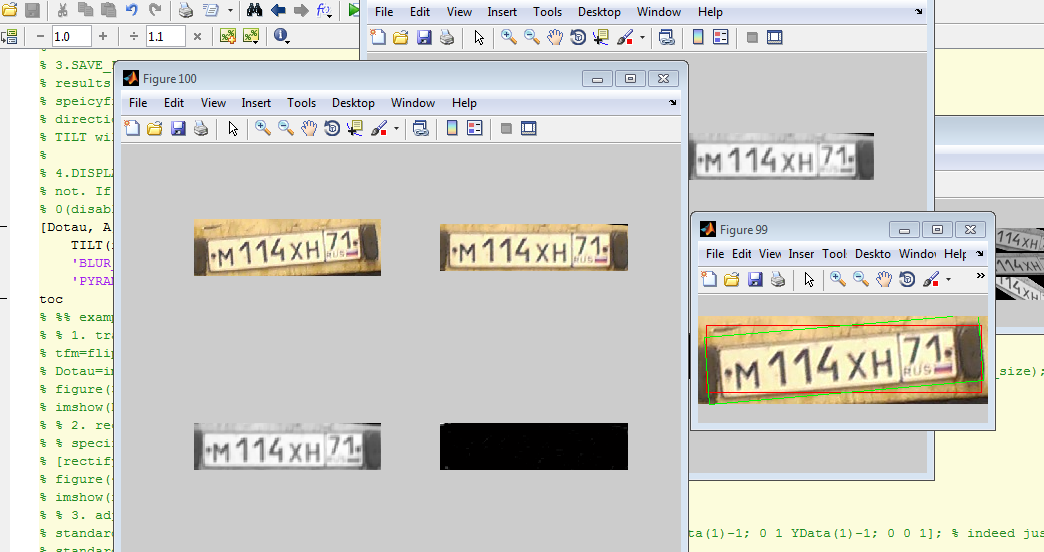
Task: Go back using the blue left arrow
Action: [278, 10]
